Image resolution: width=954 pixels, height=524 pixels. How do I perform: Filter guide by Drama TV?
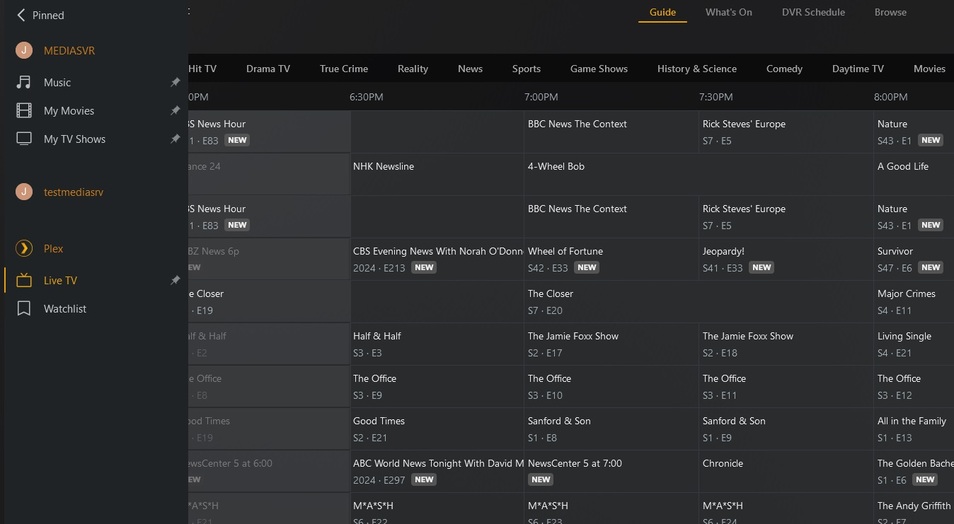coord(268,69)
